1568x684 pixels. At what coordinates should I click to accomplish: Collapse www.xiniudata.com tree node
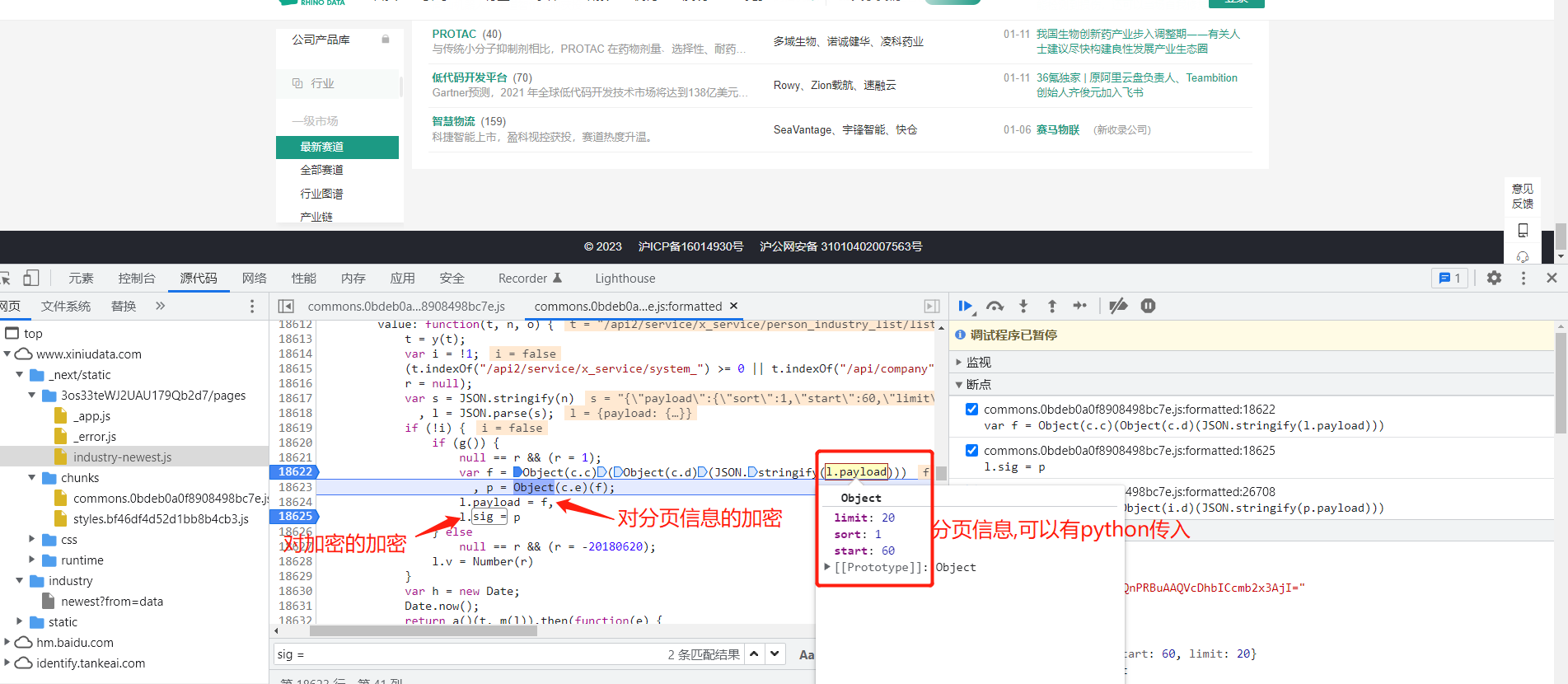(7, 354)
